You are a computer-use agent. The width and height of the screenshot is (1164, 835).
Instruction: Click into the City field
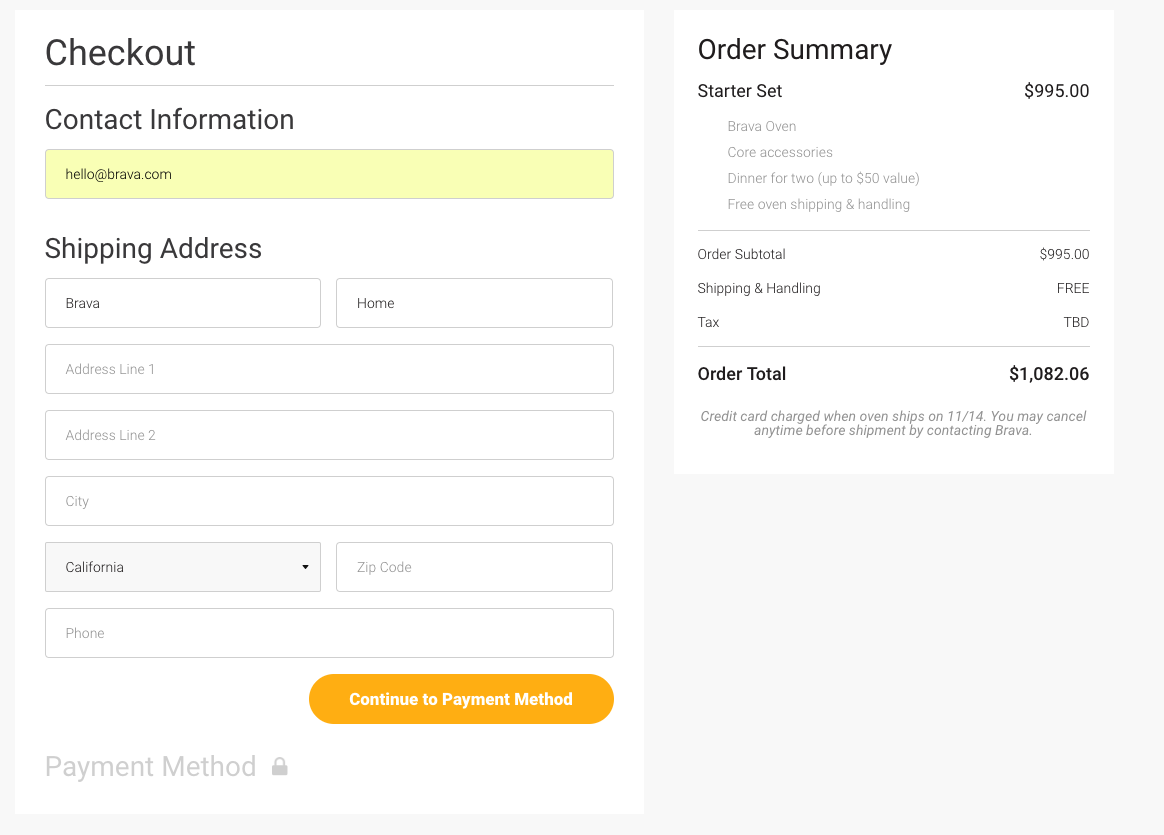(x=329, y=501)
